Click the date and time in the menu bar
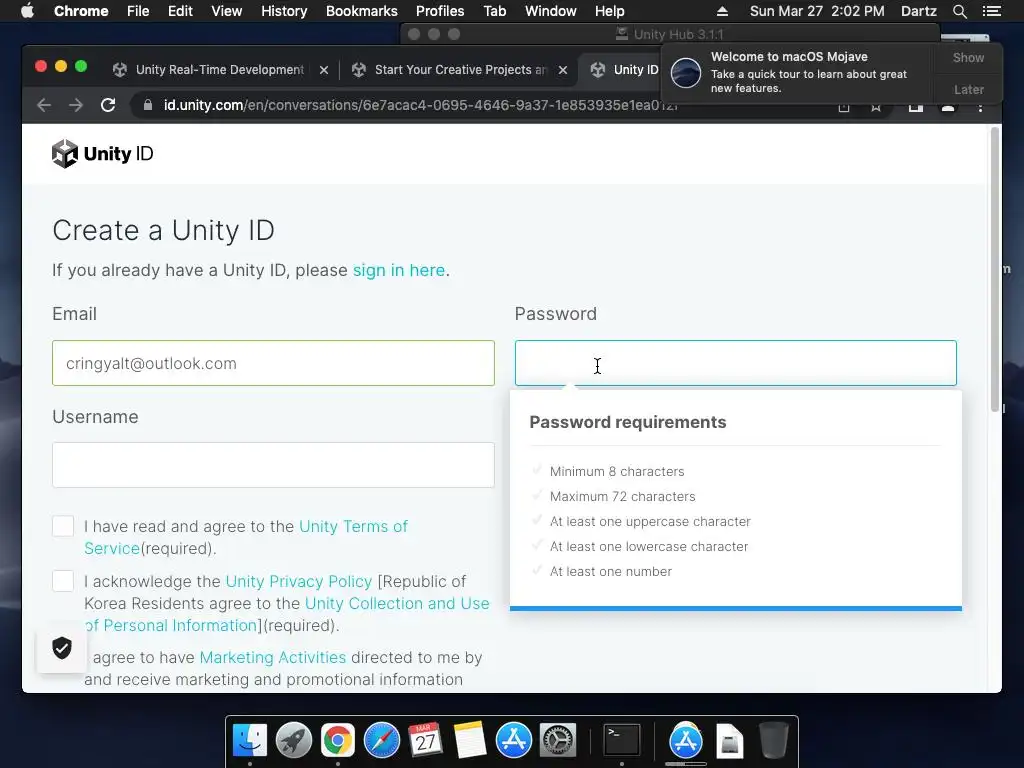Viewport: 1024px width, 768px height. coord(817,11)
